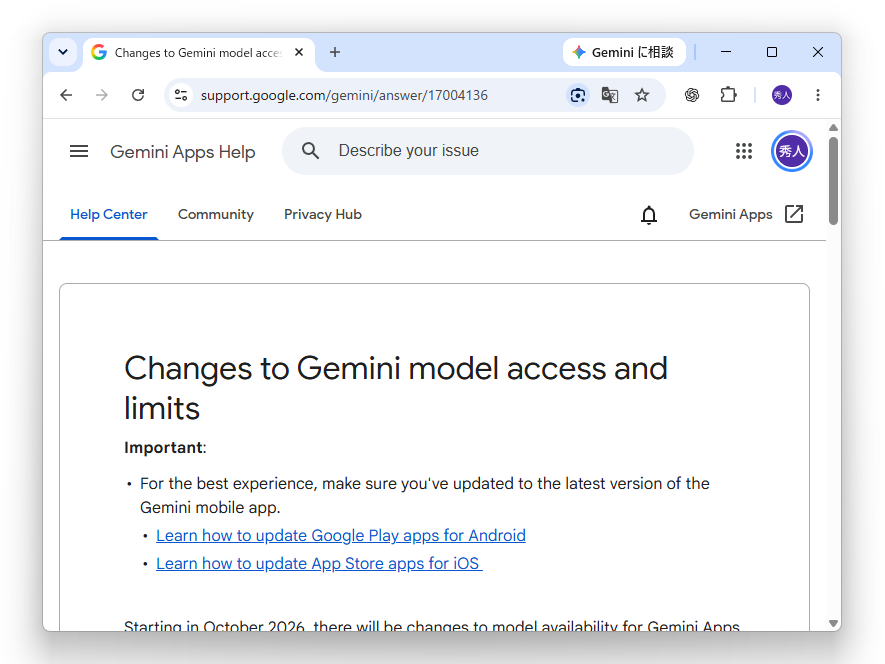Open the Extensions puzzle menu

coord(729,95)
